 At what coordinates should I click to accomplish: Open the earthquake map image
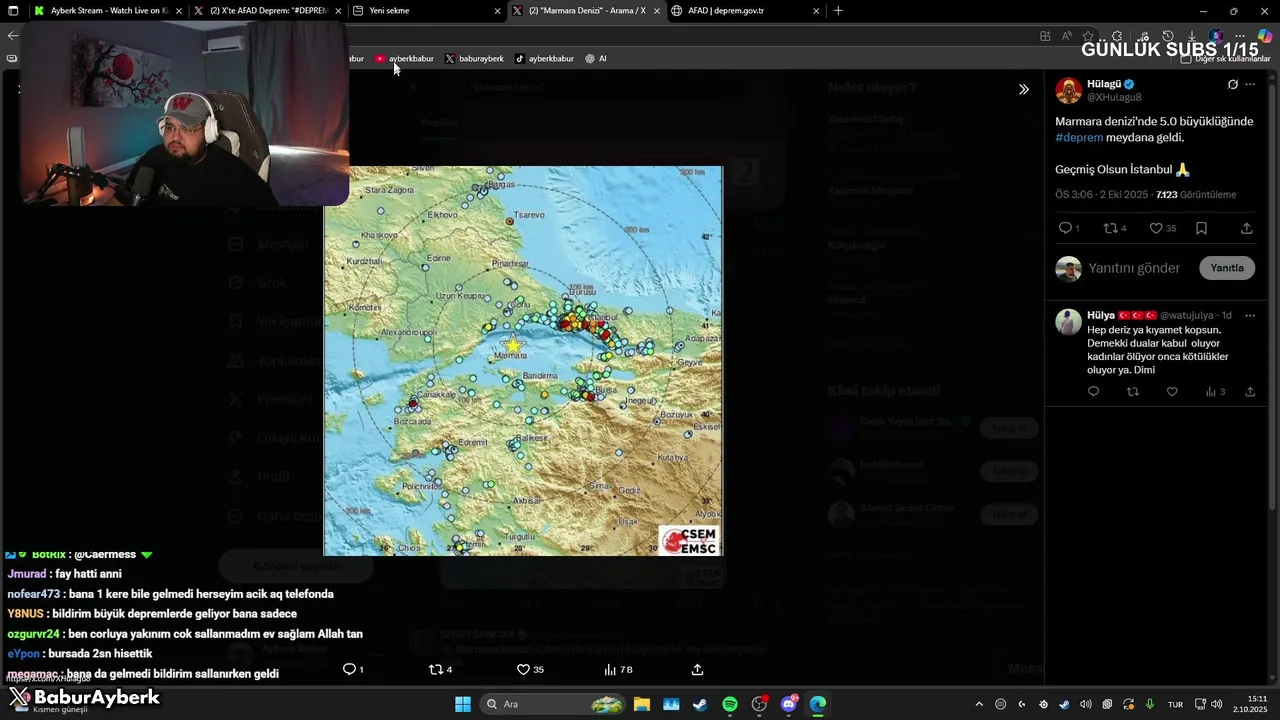click(x=523, y=360)
